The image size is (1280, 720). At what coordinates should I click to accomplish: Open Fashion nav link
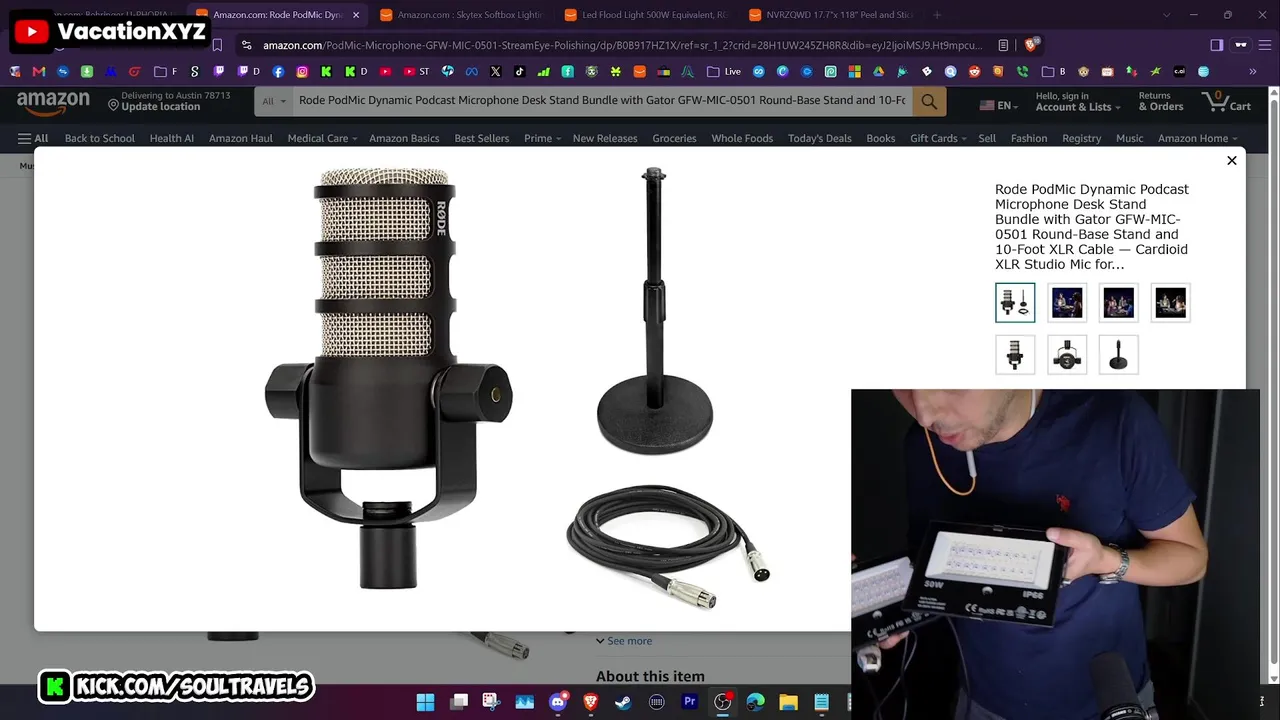click(1029, 138)
